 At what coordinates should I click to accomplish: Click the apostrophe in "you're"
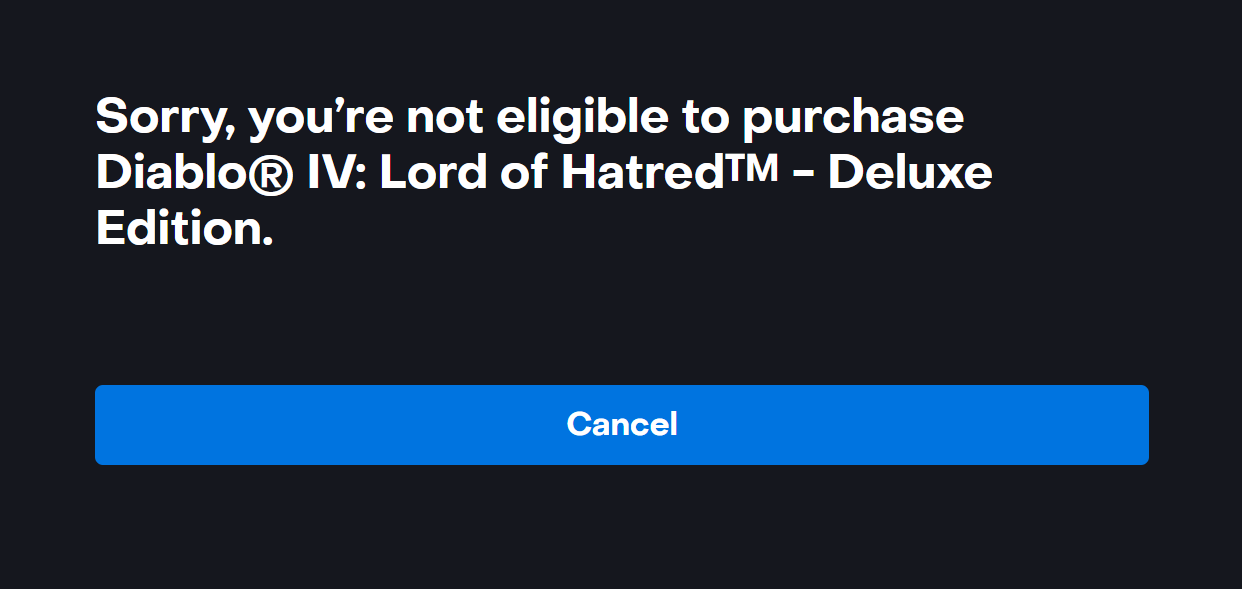[x=341, y=105]
